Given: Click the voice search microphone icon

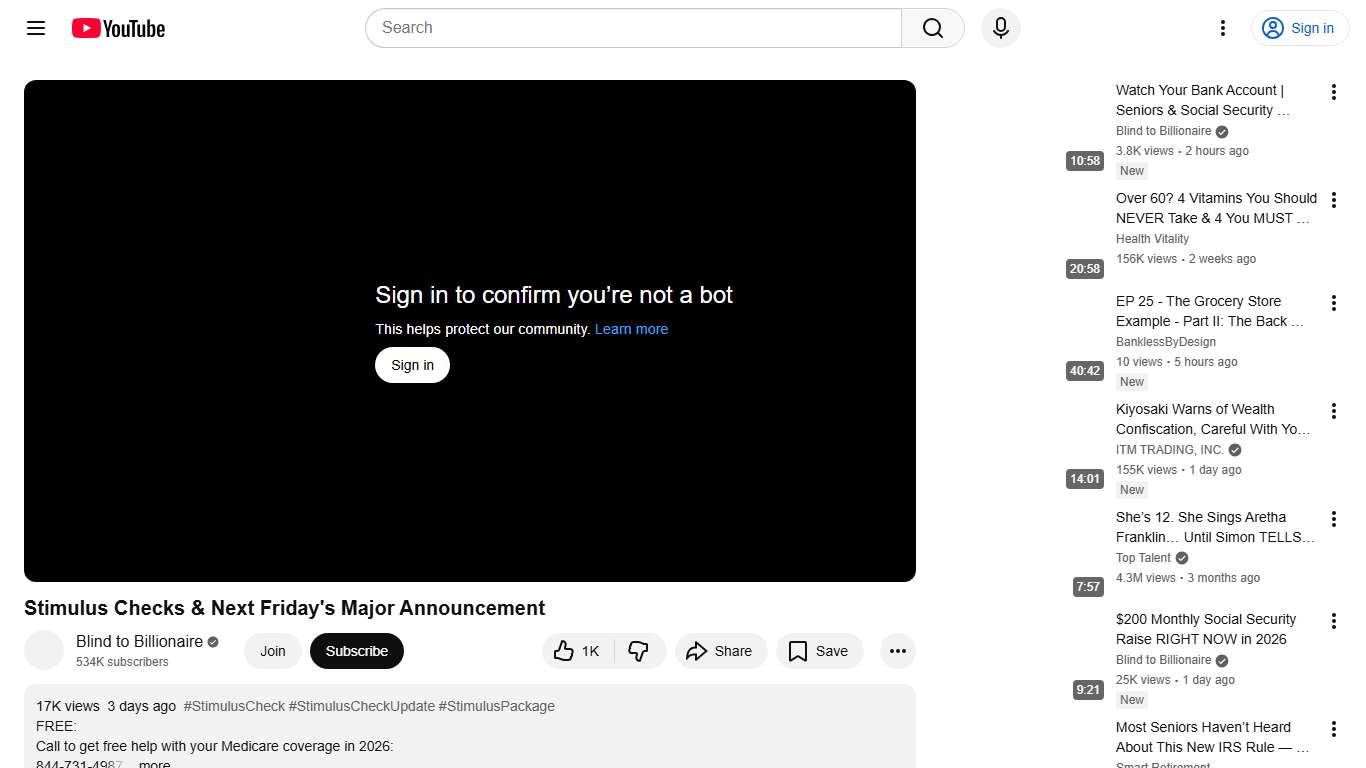Looking at the screenshot, I should tap(1000, 28).
